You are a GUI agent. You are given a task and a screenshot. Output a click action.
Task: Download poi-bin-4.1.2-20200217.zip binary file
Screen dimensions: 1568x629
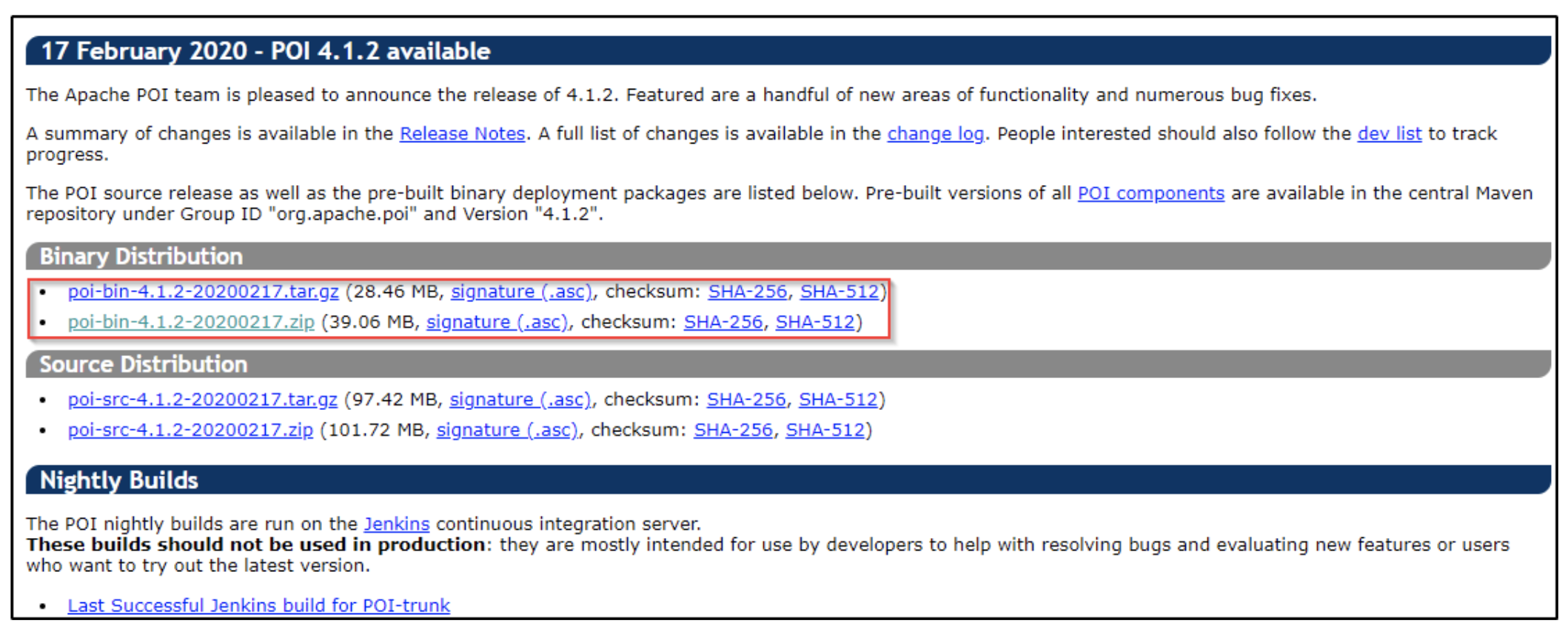point(191,322)
